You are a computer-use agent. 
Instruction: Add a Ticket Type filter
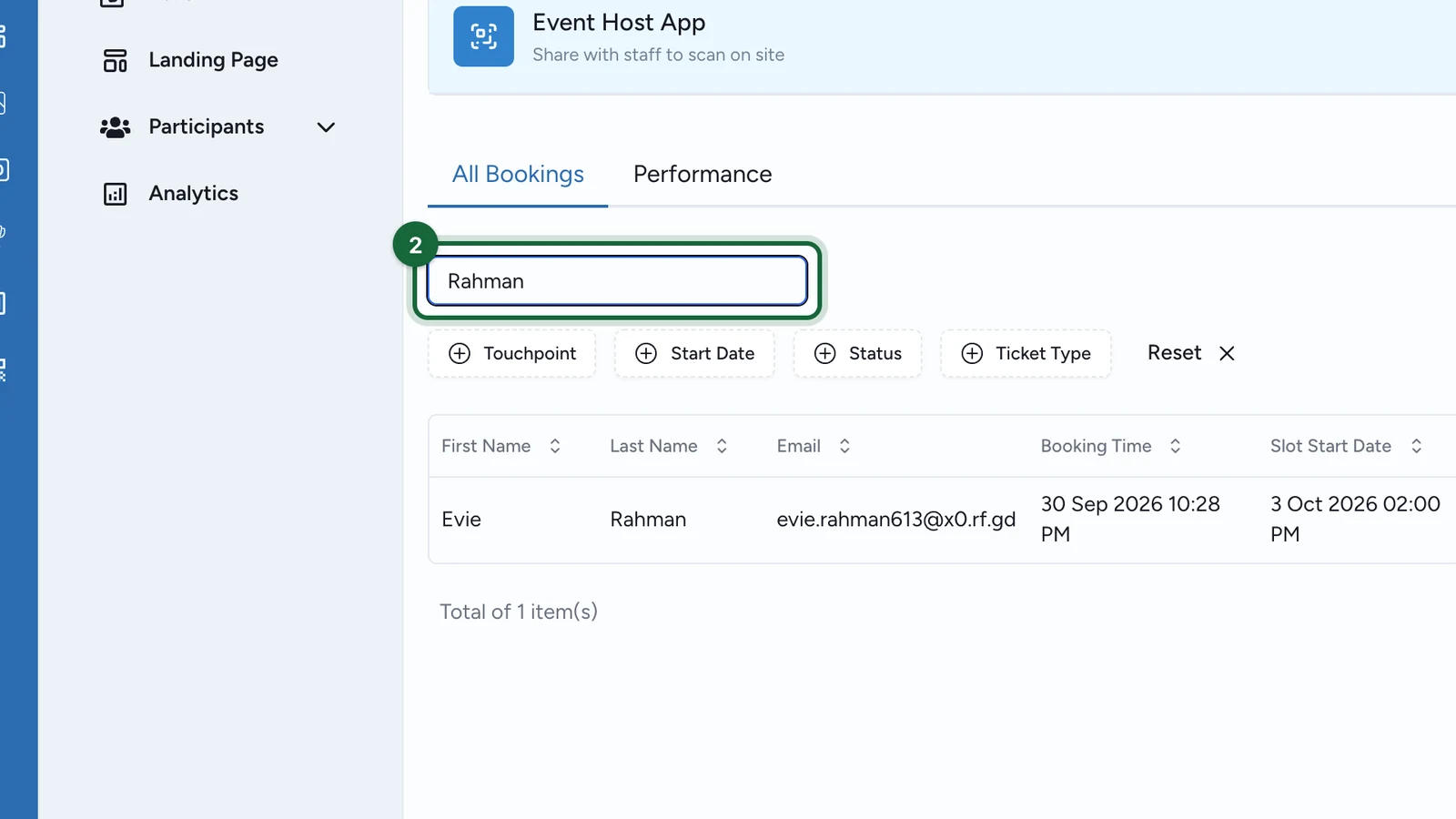point(1026,353)
